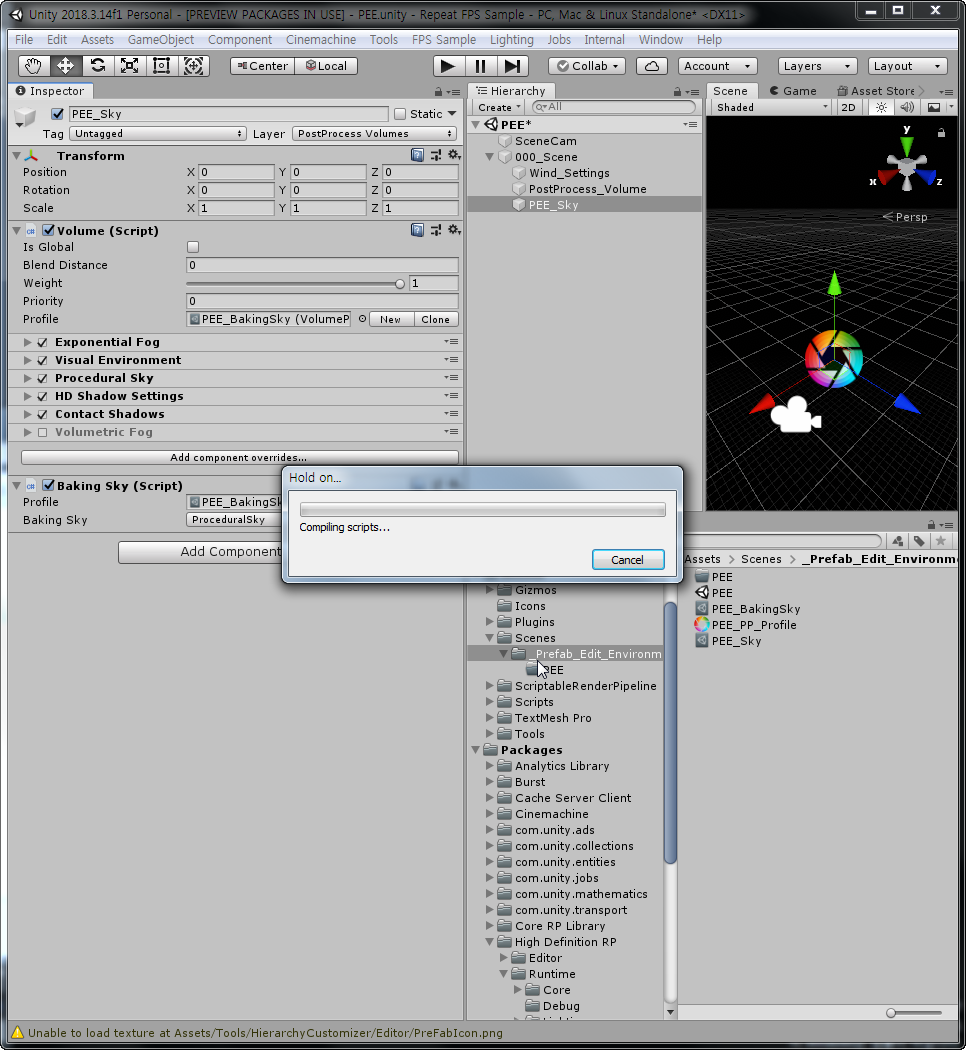Open the Collab dropdown

click(587, 66)
